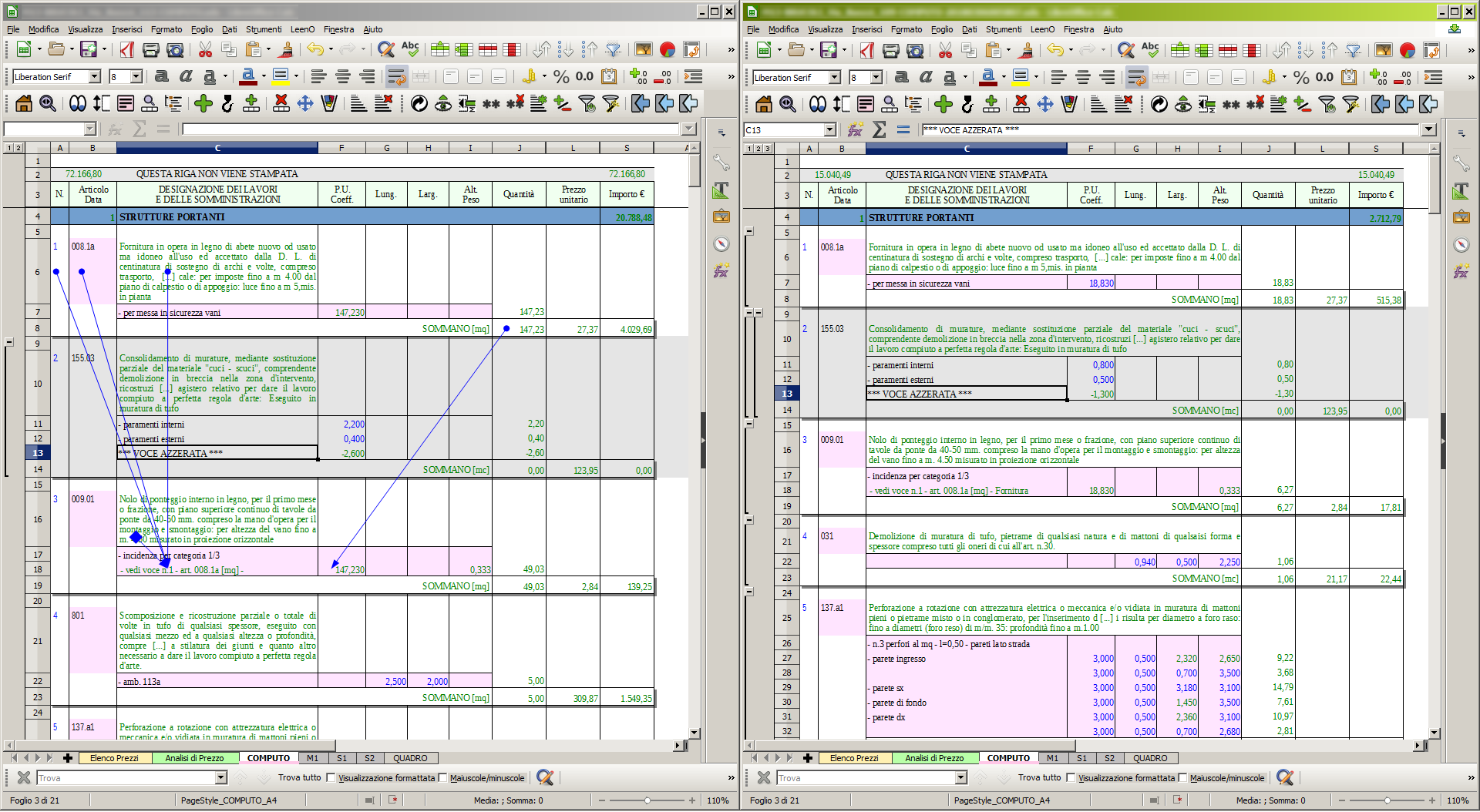Click Function Wizard icon in right window

[x=855, y=129]
